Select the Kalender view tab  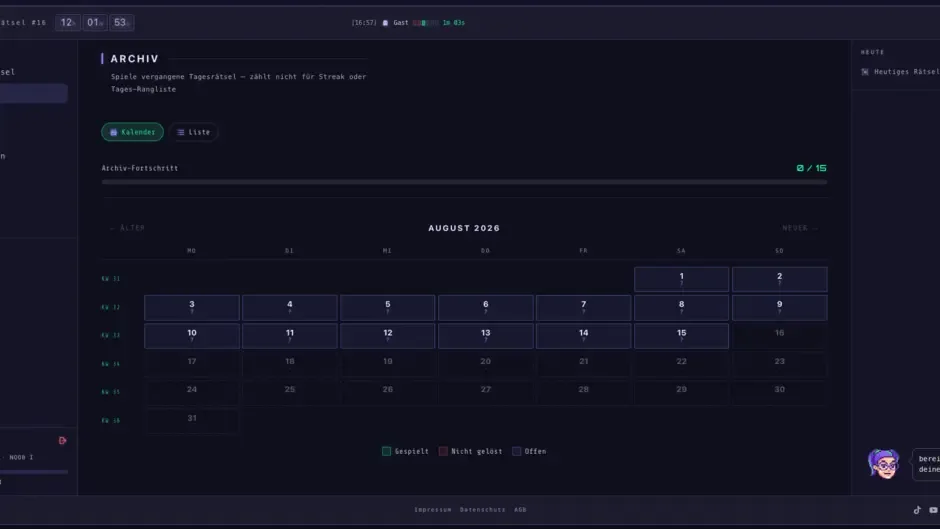tap(132, 132)
